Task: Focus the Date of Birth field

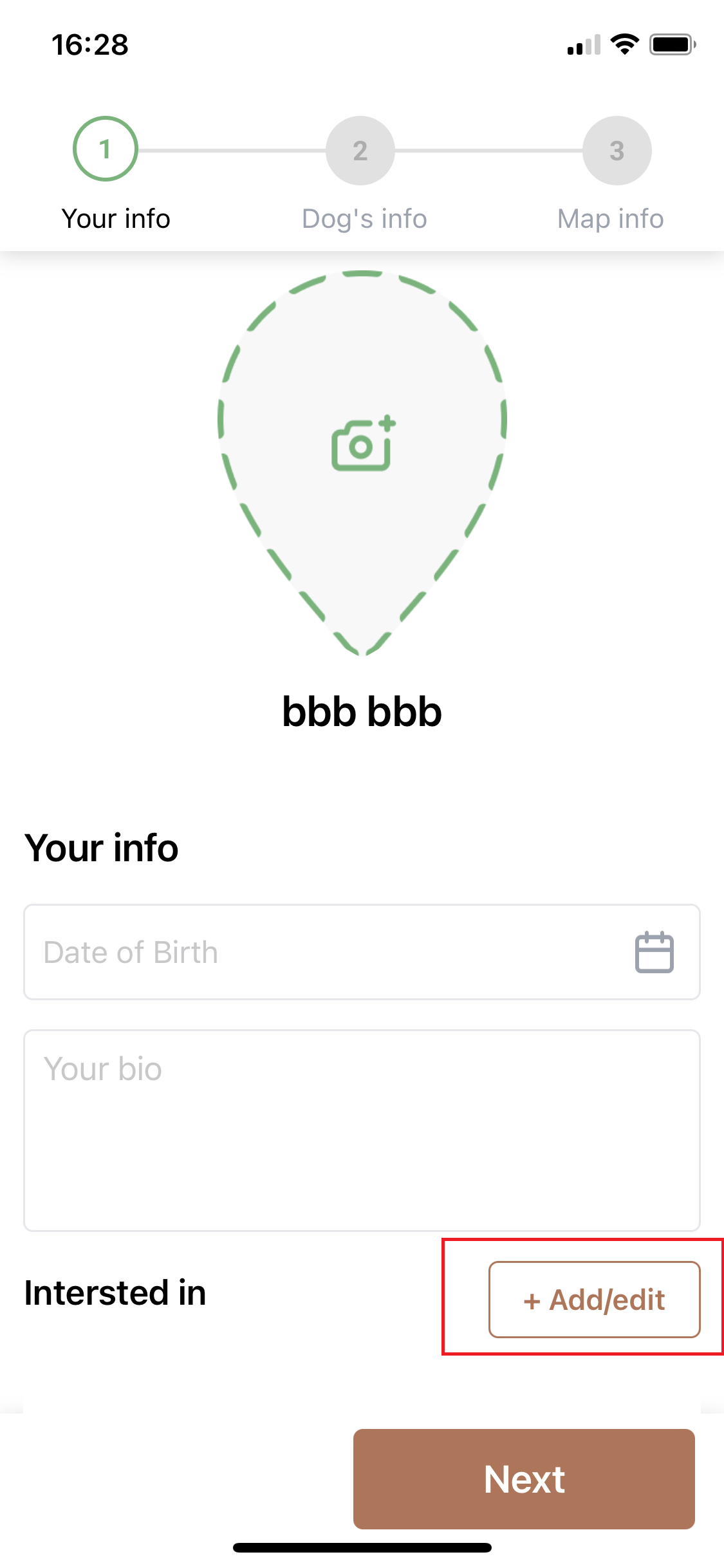Action: coord(322,952)
